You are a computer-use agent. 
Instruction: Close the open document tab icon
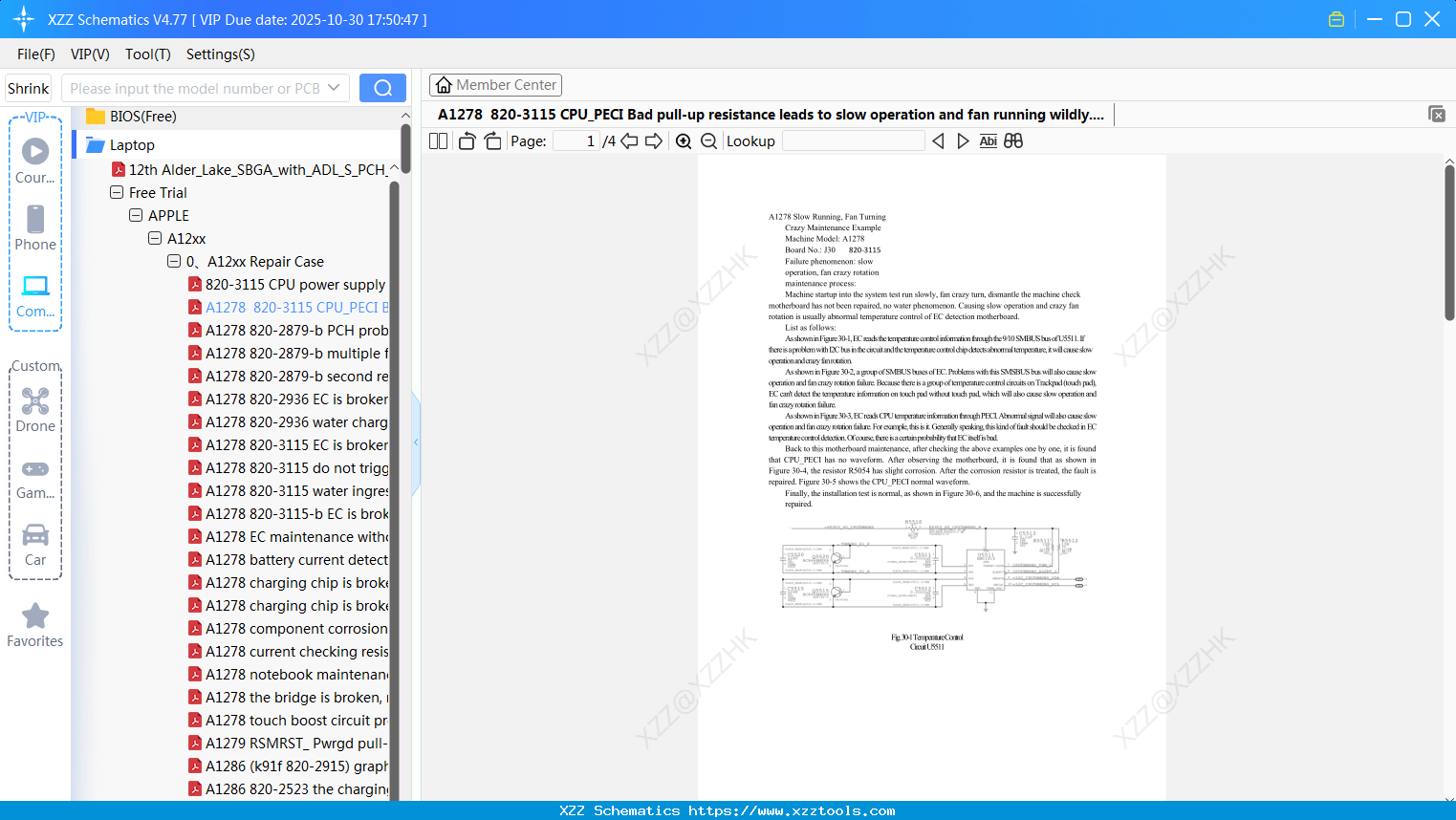(x=1437, y=114)
